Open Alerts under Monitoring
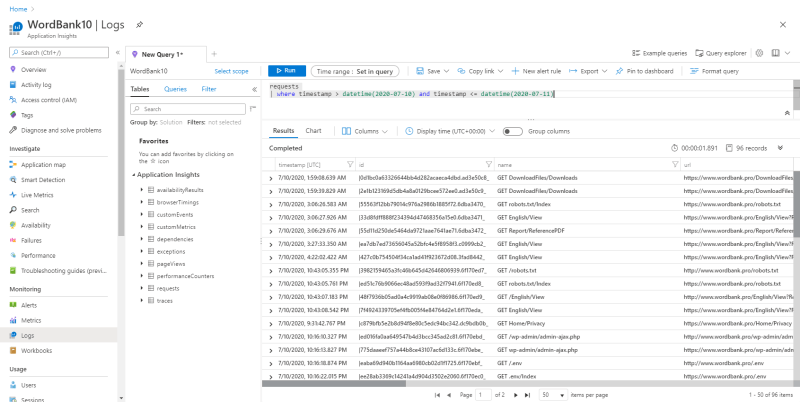Image resolution: width=800 pixels, height=402 pixels. [x=29, y=305]
